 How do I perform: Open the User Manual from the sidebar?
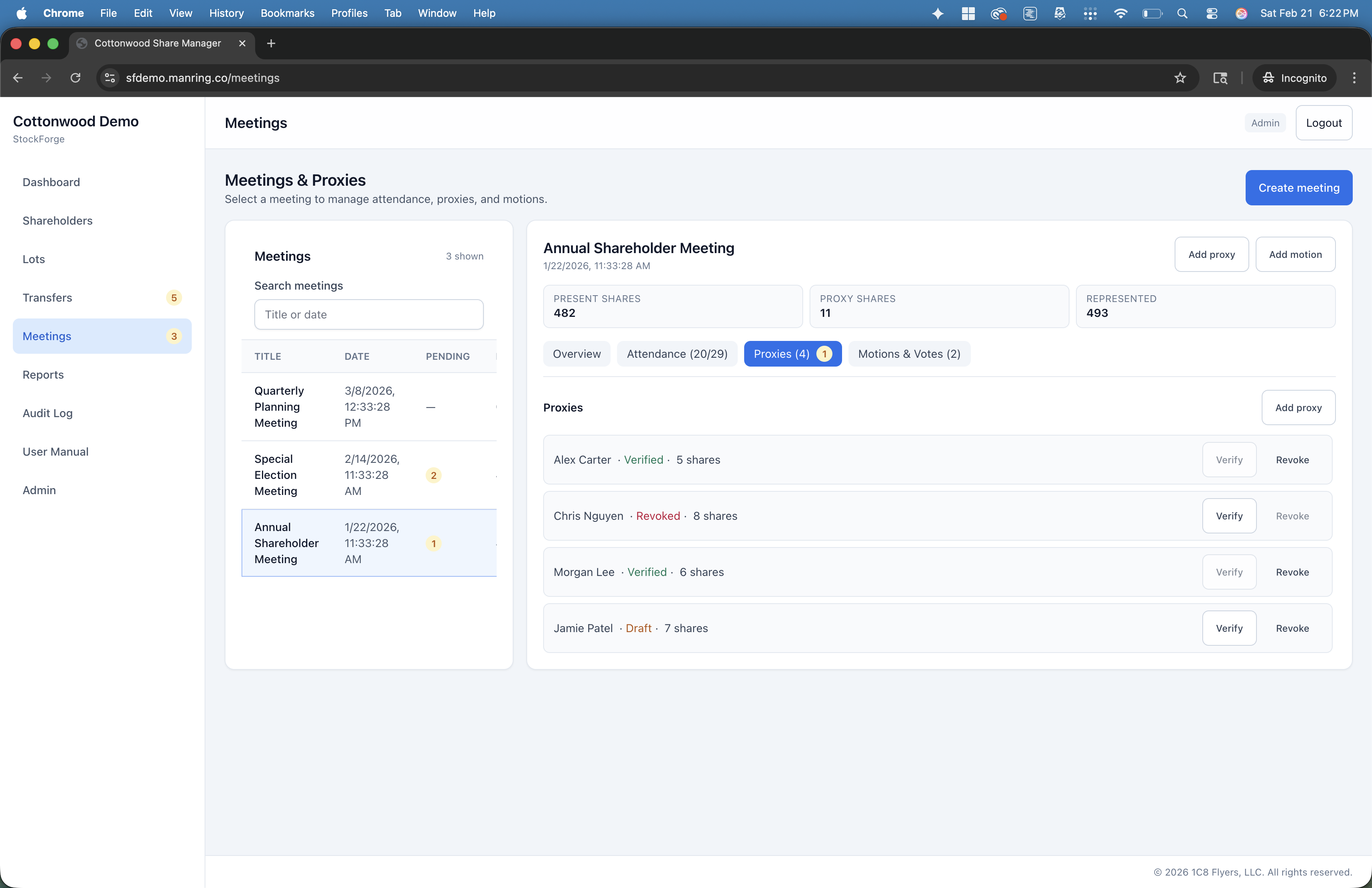pos(55,451)
